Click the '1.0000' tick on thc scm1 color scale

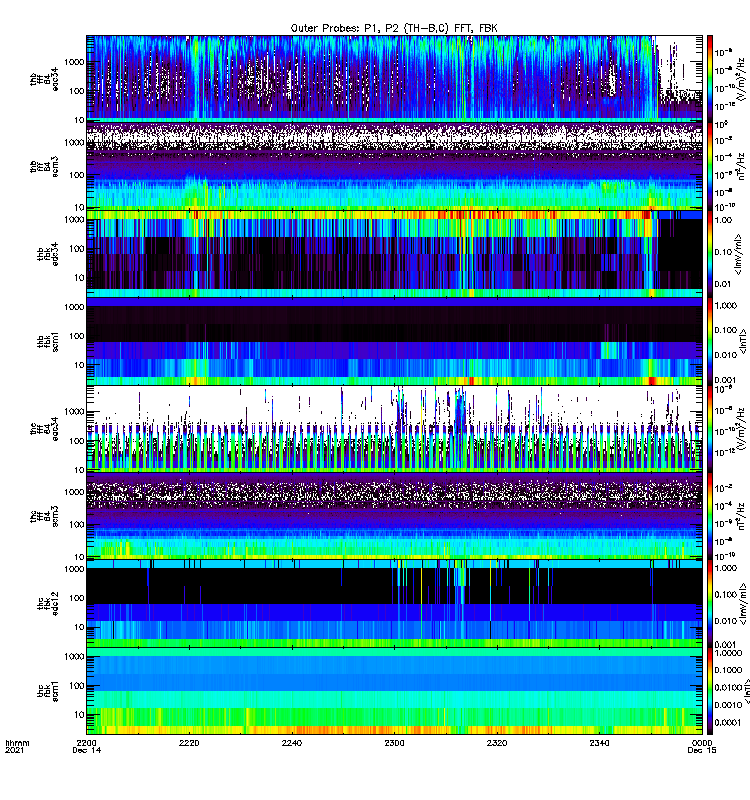tap(729, 653)
